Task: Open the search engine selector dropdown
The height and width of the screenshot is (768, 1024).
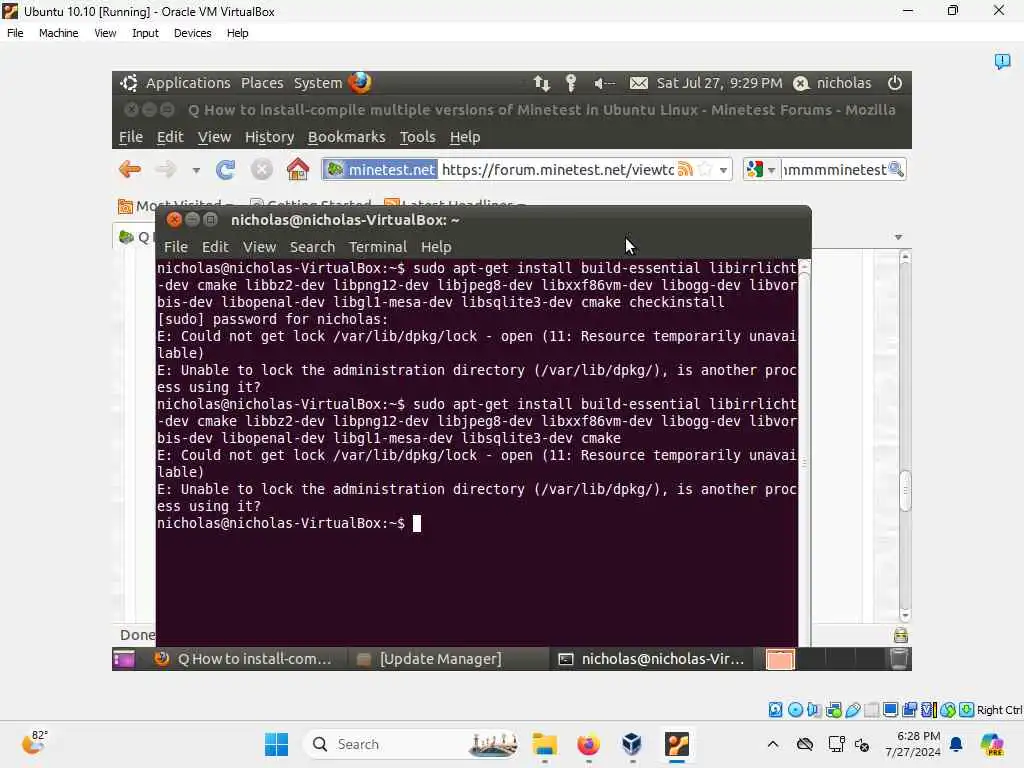Action: click(762, 170)
